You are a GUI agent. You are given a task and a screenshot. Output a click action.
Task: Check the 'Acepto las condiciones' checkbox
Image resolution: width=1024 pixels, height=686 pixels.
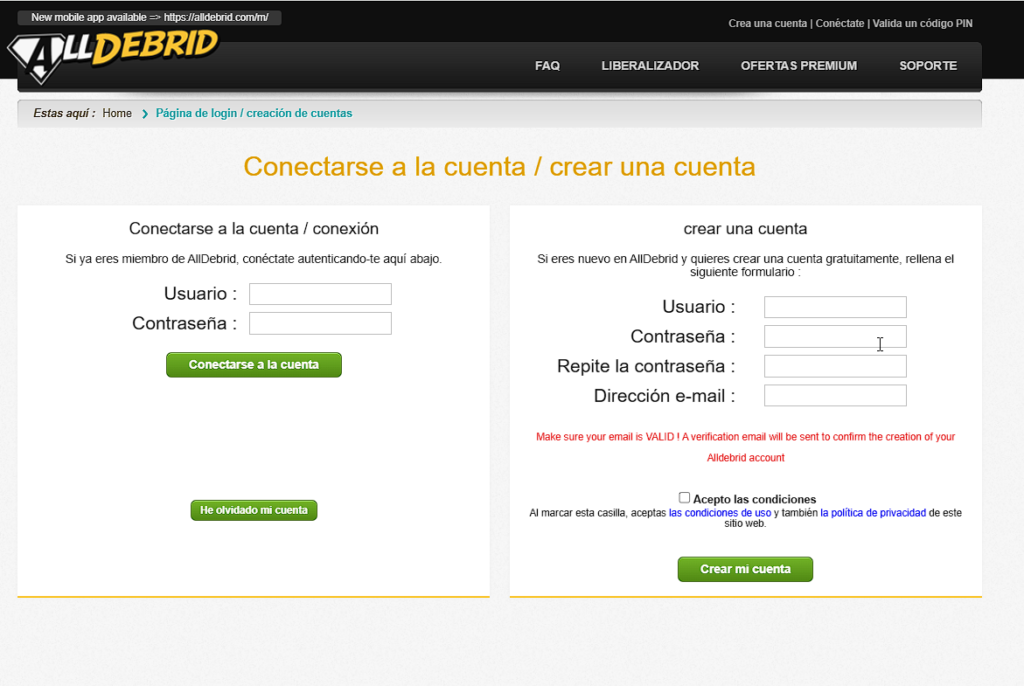point(684,498)
